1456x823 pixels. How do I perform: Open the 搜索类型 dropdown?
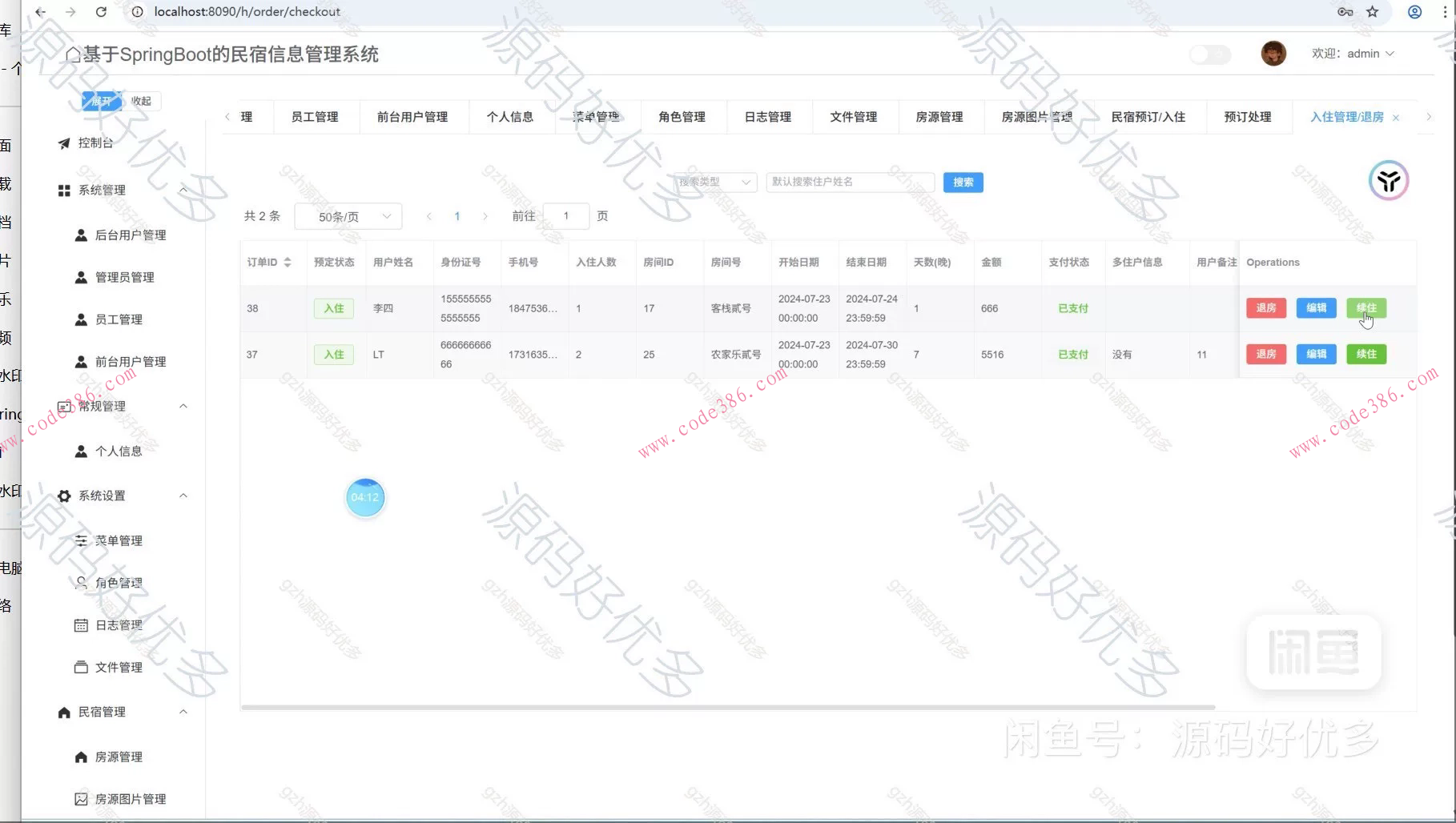click(715, 183)
